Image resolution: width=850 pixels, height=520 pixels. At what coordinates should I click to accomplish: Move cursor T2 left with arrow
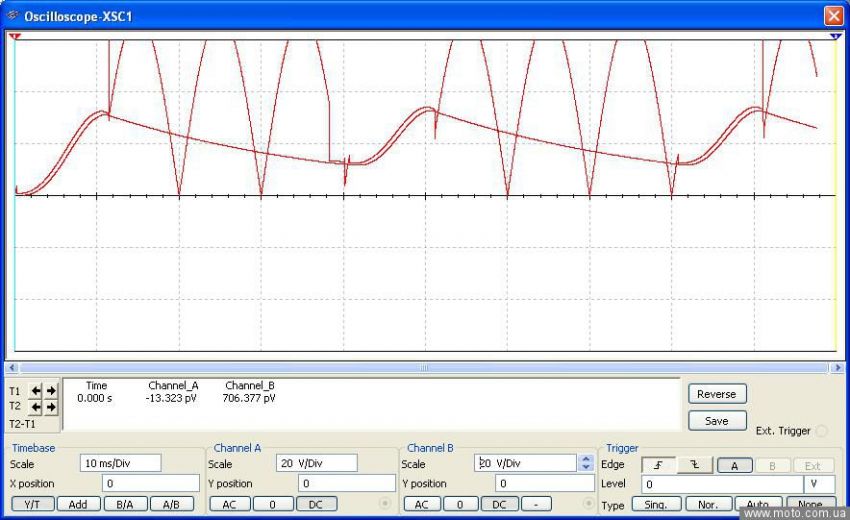(37, 408)
